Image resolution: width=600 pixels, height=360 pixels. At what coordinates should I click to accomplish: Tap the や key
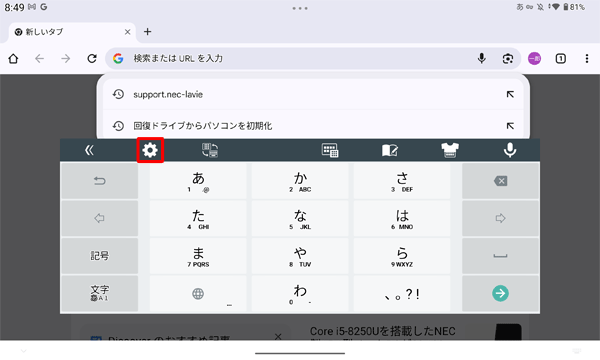point(300,256)
